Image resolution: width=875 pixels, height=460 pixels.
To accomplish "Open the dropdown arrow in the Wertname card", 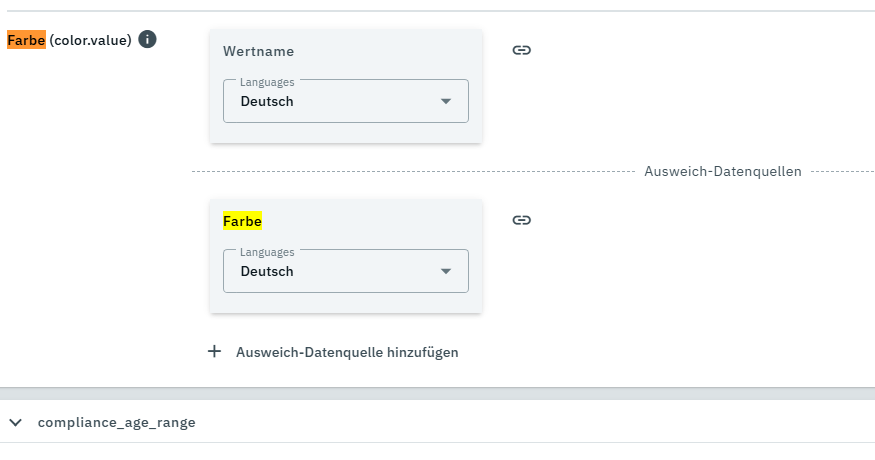I will click(446, 101).
